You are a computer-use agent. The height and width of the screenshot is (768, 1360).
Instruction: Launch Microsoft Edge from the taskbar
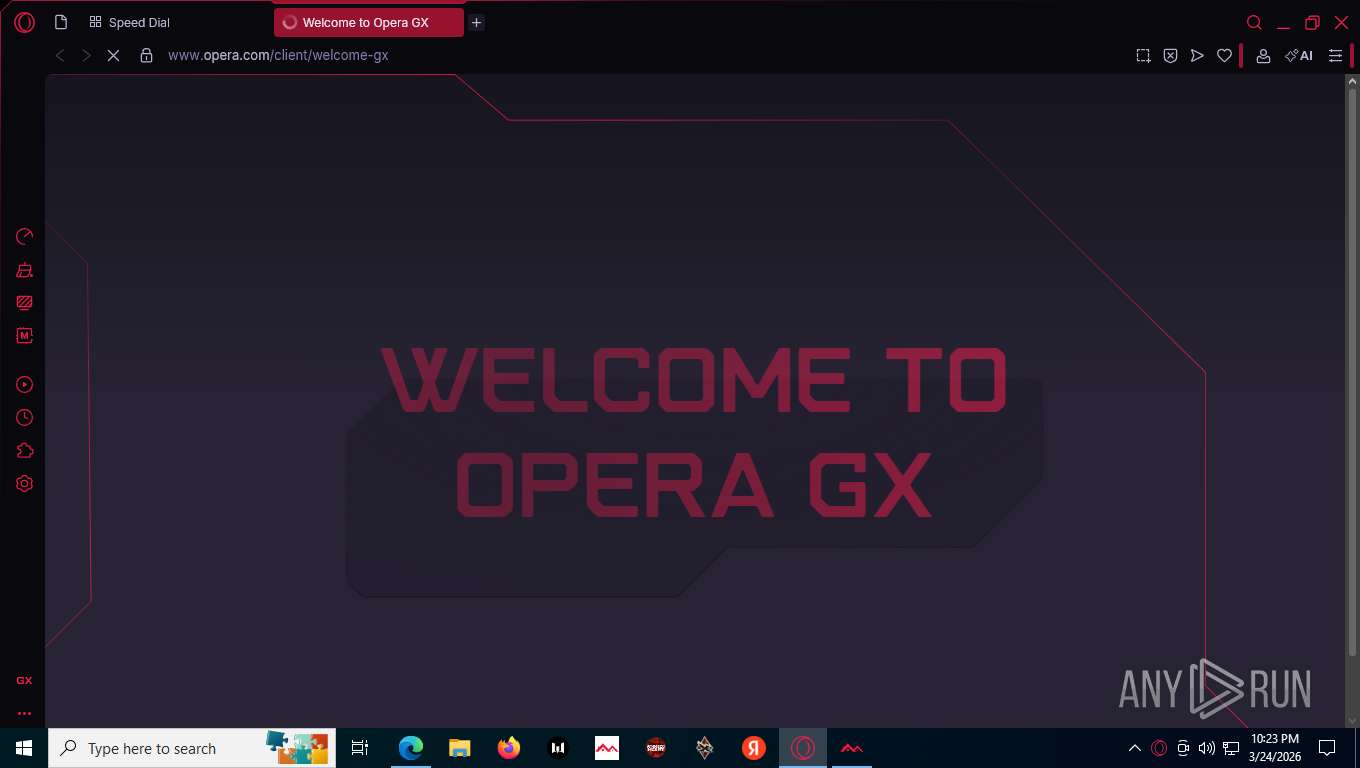pyautogui.click(x=410, y=748)
